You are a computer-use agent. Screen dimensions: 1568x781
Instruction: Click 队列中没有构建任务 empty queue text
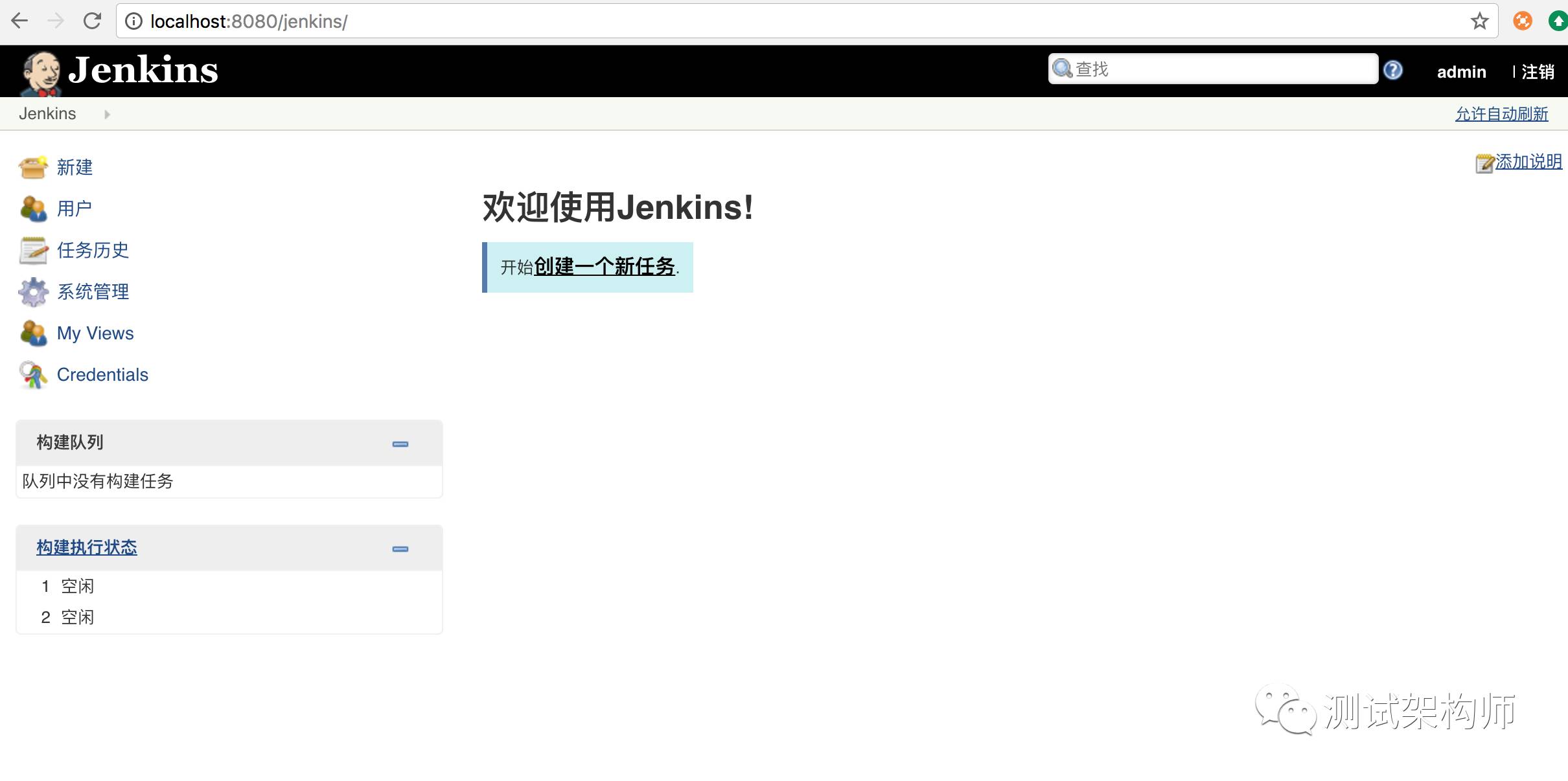[x=98, y=481]
